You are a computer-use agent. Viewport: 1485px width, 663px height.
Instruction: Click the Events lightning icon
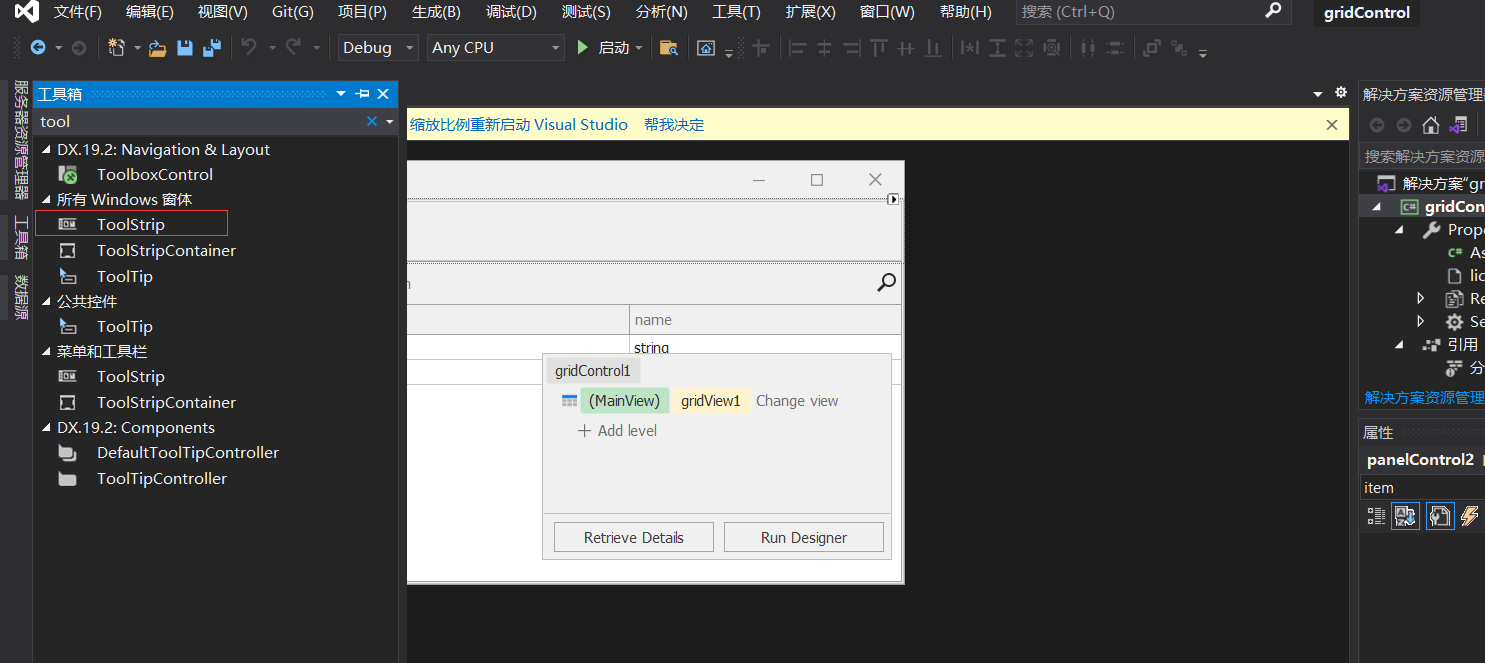(1469, 515)
